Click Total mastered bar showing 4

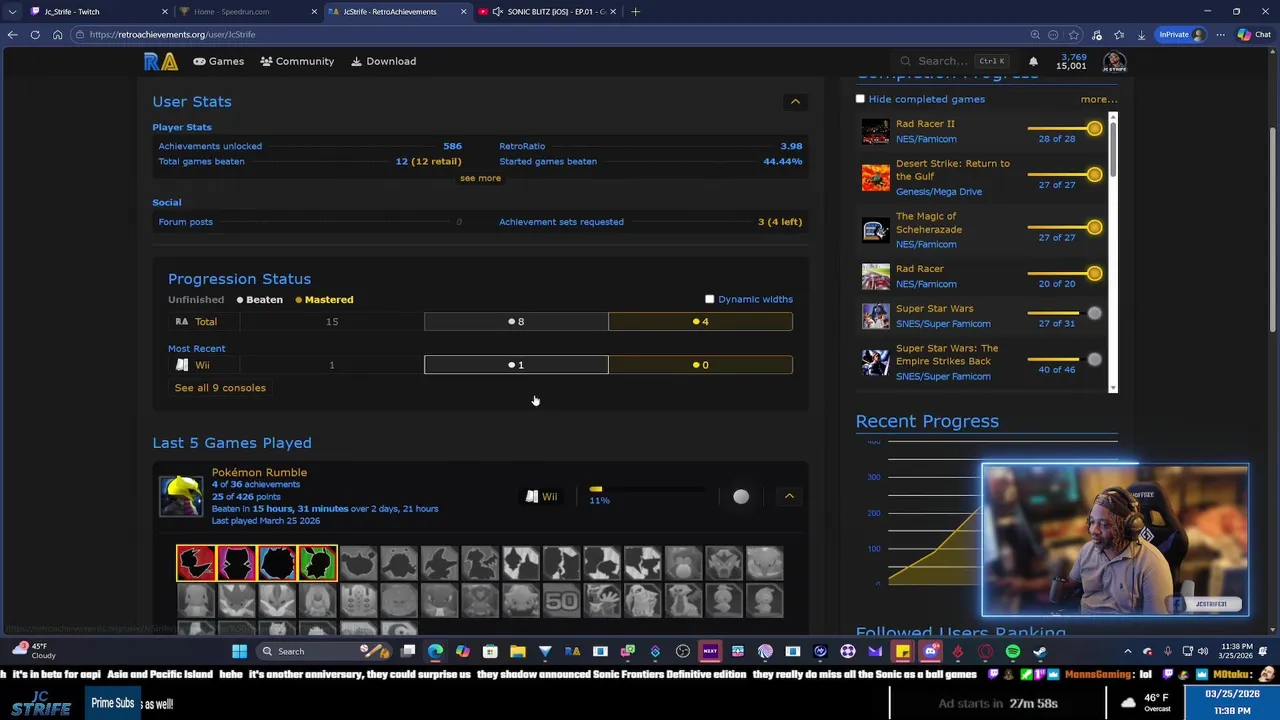coord(700,322)
